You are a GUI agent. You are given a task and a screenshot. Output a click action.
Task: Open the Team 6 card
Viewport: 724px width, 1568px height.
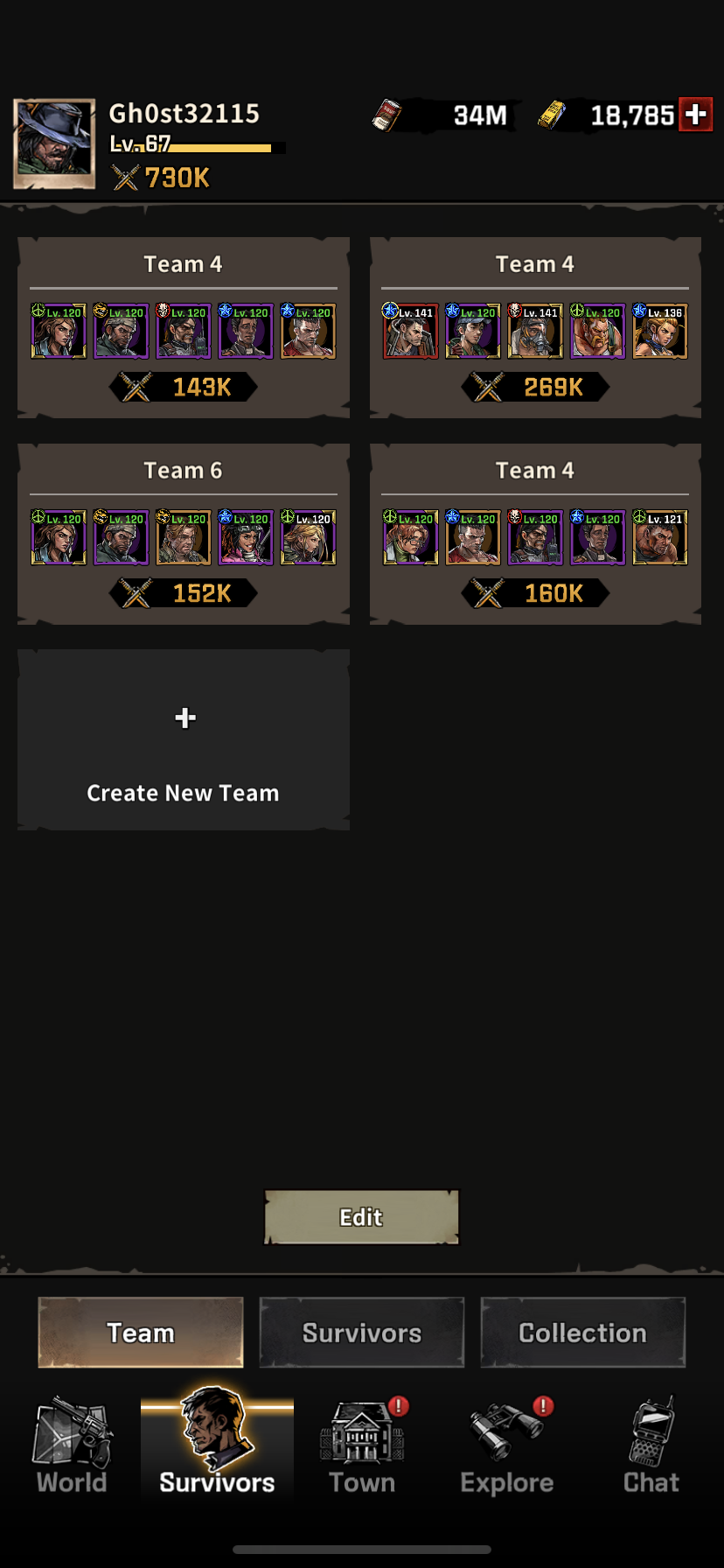184,534
